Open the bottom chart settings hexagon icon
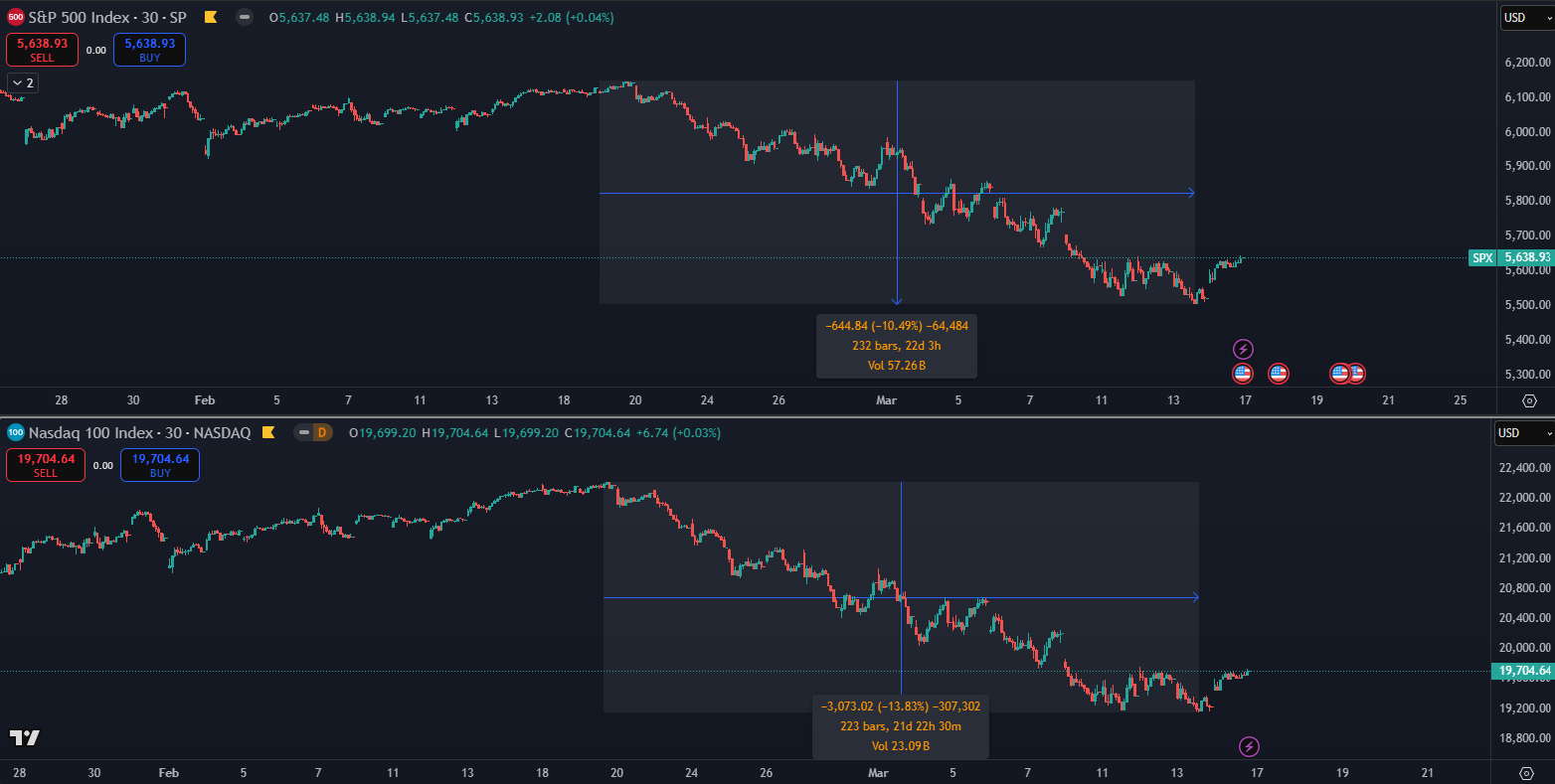1555x784 pixels. point(1529,773)
